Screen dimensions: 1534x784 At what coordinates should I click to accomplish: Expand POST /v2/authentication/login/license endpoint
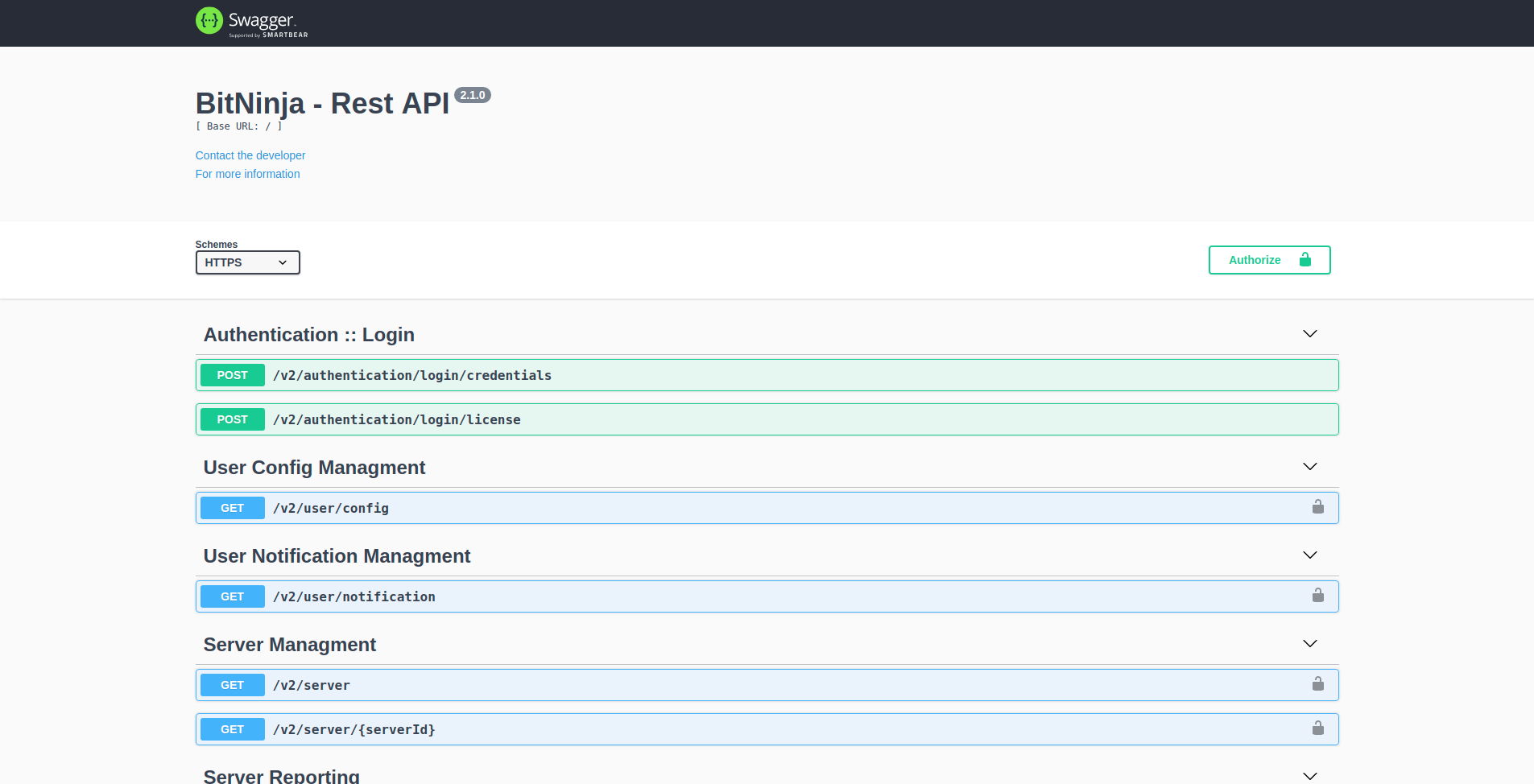(x=767, y=419)
